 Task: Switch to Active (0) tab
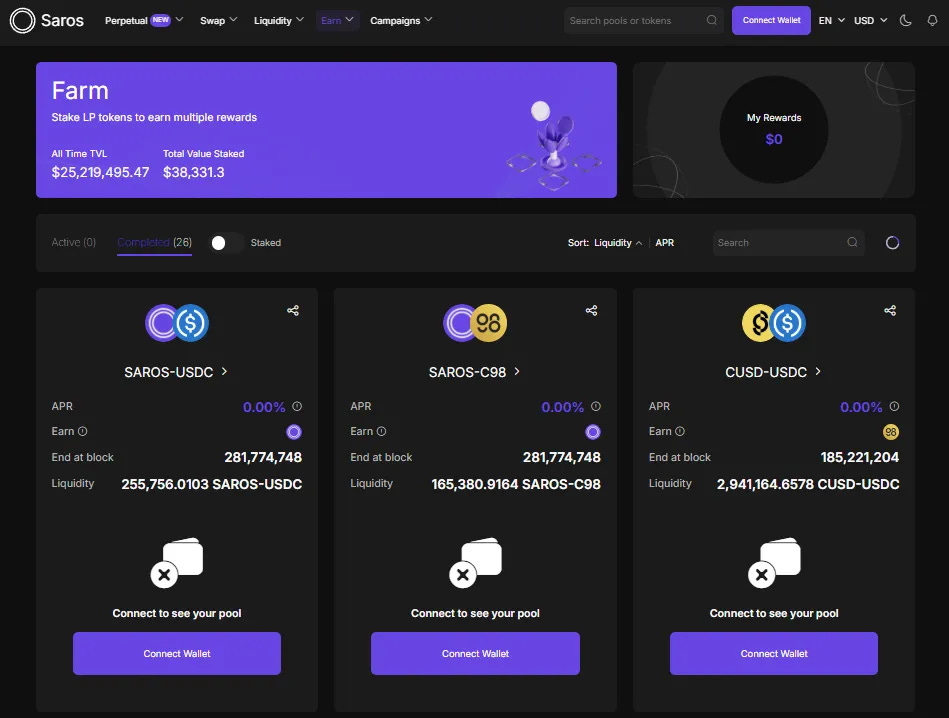tap(74, 242)
